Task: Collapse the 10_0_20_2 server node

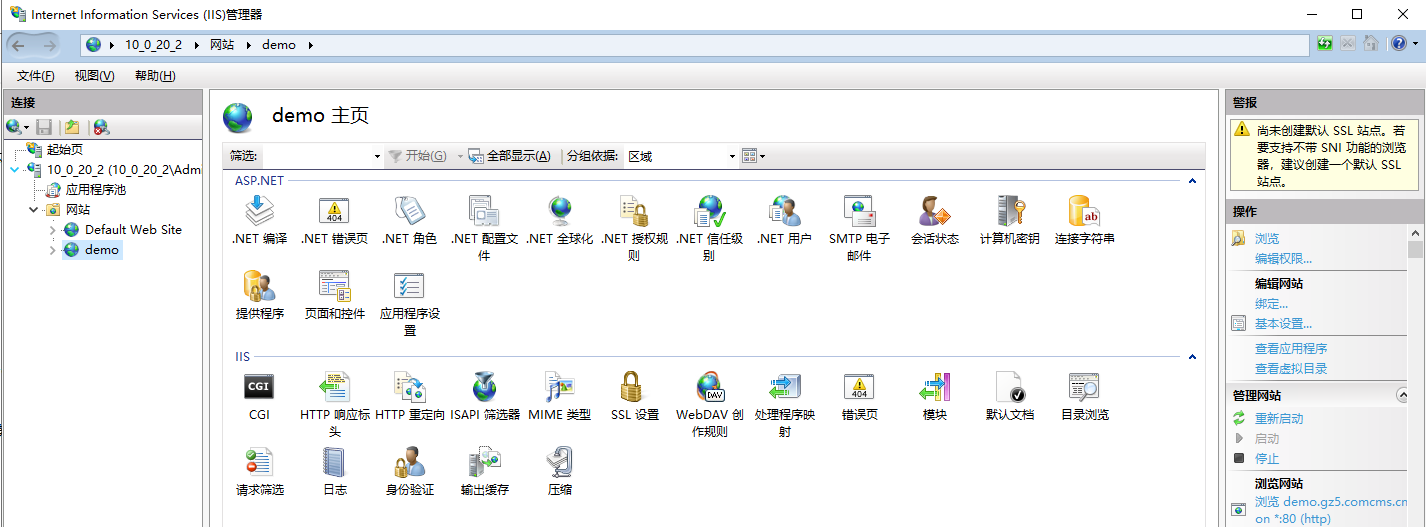Action: (x=14, y=170)
